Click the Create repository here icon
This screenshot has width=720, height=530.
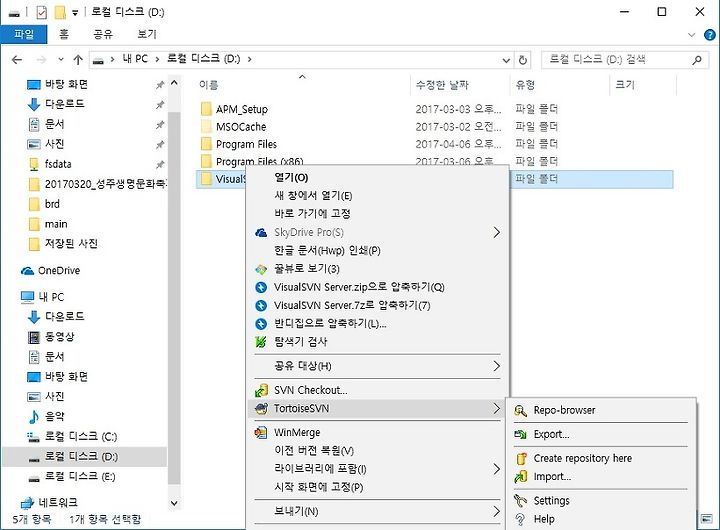point(521,458)
